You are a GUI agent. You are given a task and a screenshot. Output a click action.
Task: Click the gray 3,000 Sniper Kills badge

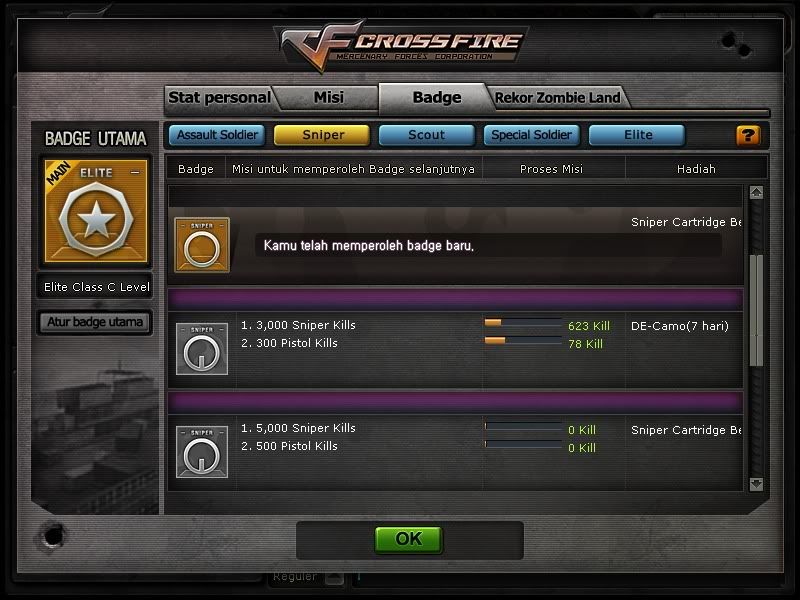click(202, 349)
